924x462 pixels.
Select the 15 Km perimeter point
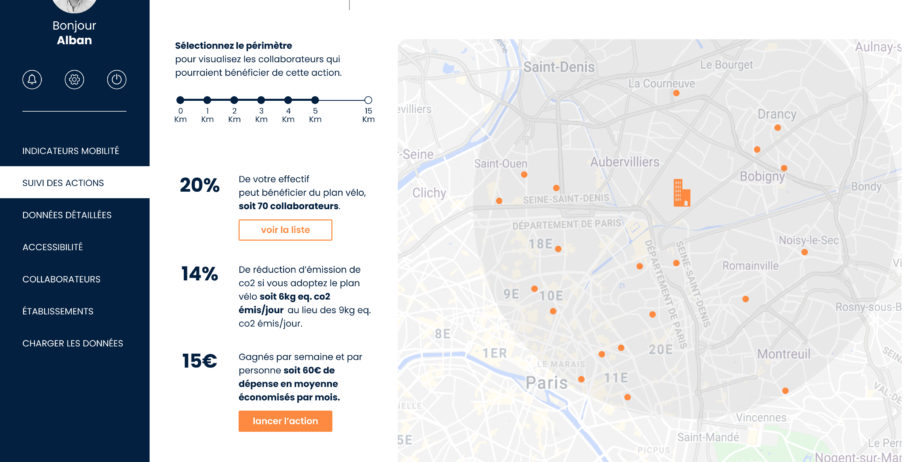(368, 100)
